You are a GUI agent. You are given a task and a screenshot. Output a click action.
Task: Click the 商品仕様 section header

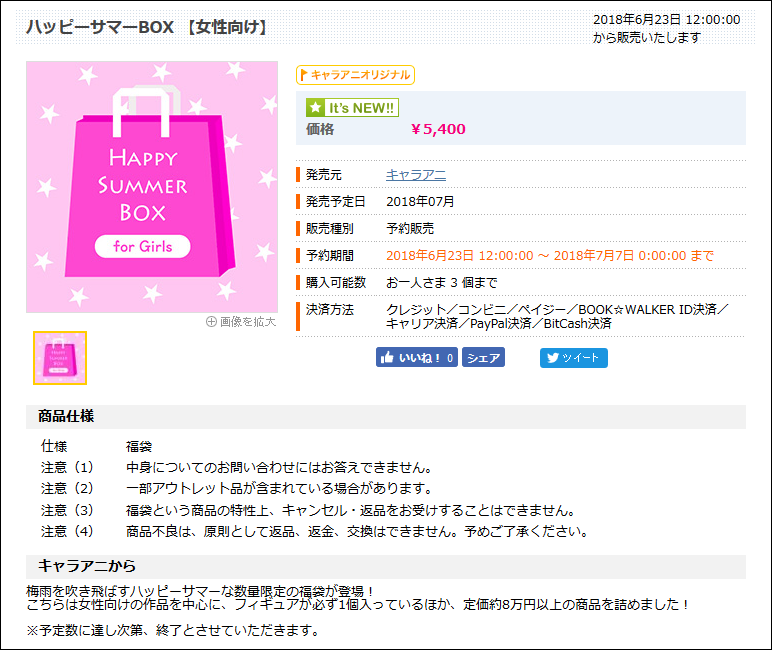[66, 416]
